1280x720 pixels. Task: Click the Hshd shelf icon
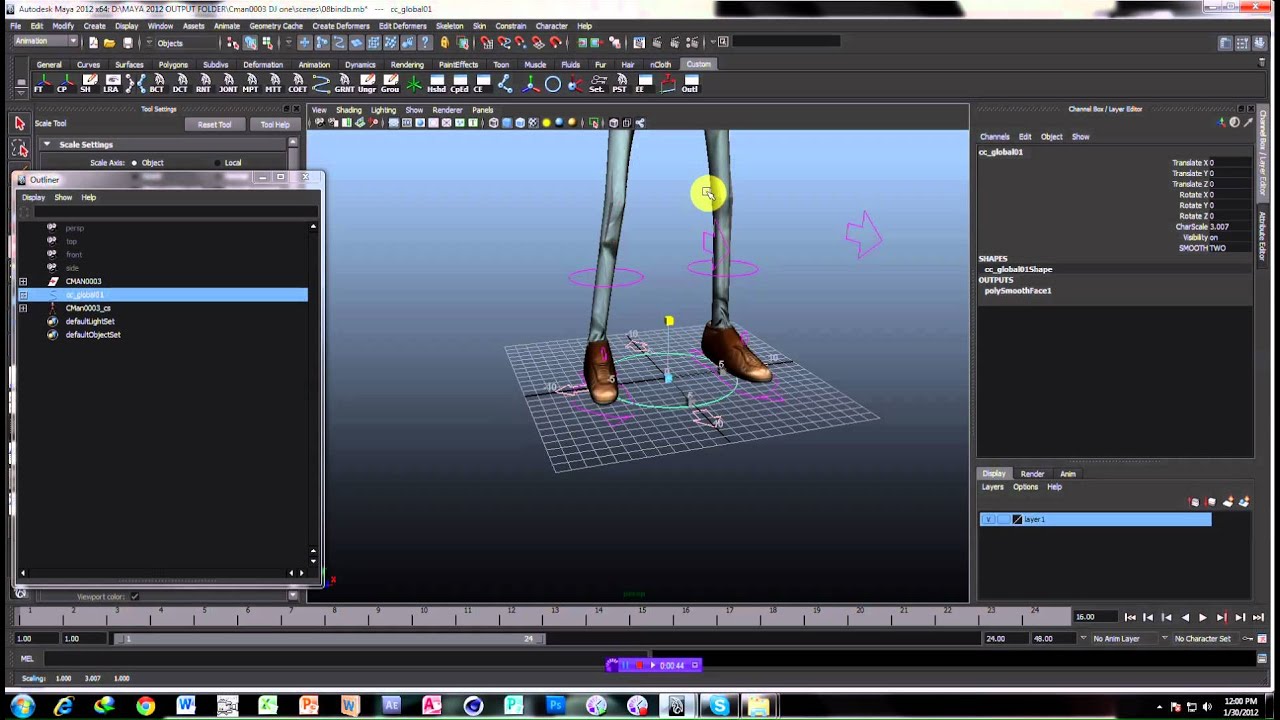click(x=437, y=84)
